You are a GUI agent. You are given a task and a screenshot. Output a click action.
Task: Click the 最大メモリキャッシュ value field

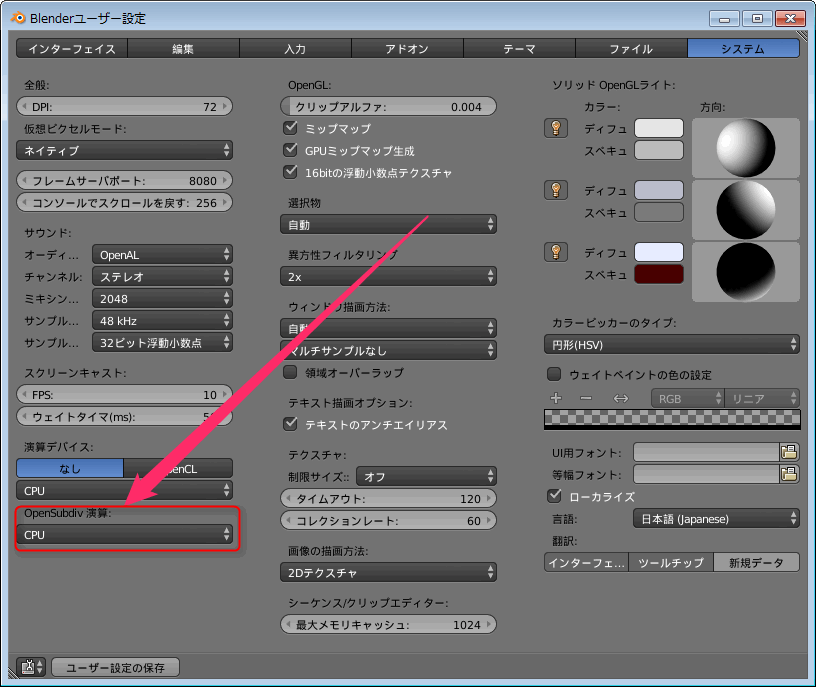[x=388, y=624]
